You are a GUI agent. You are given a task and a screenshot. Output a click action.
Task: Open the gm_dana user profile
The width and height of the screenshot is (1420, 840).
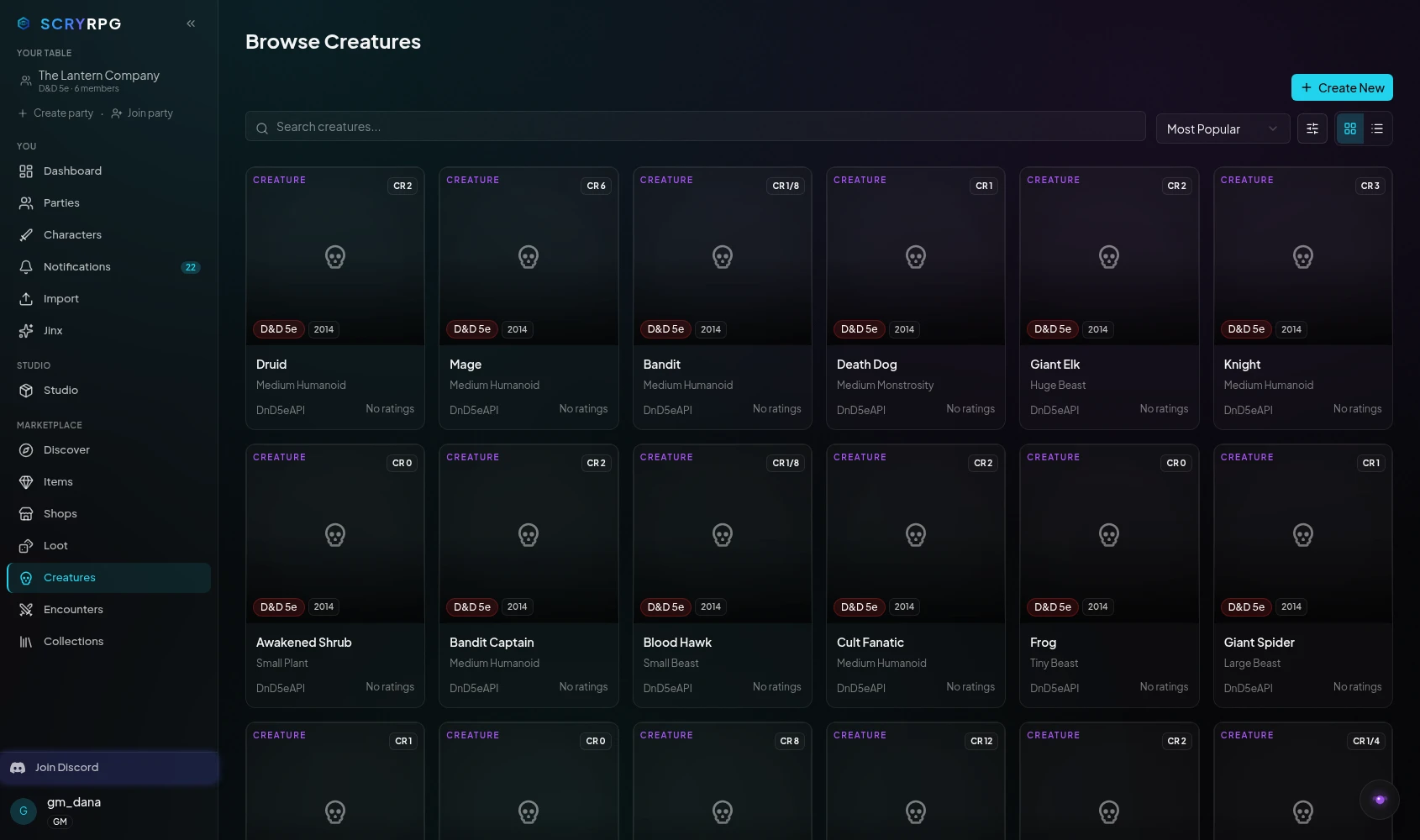coord(109,811)
